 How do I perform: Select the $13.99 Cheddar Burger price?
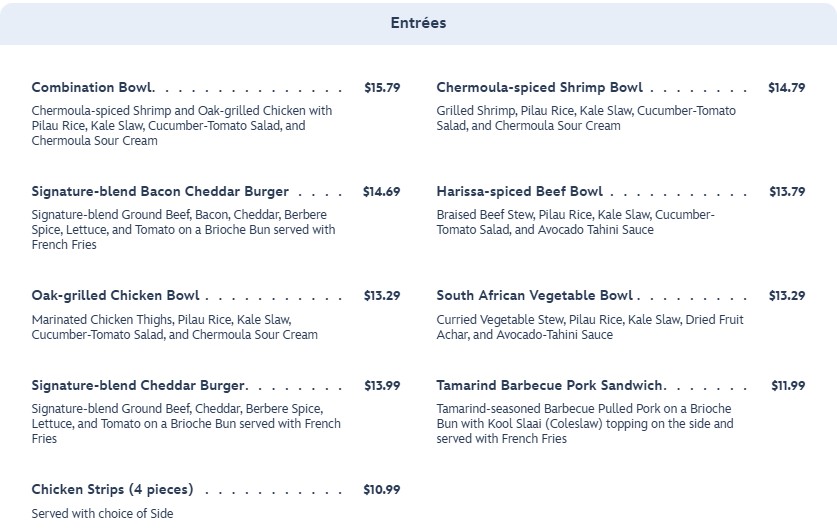pos(382,386)
